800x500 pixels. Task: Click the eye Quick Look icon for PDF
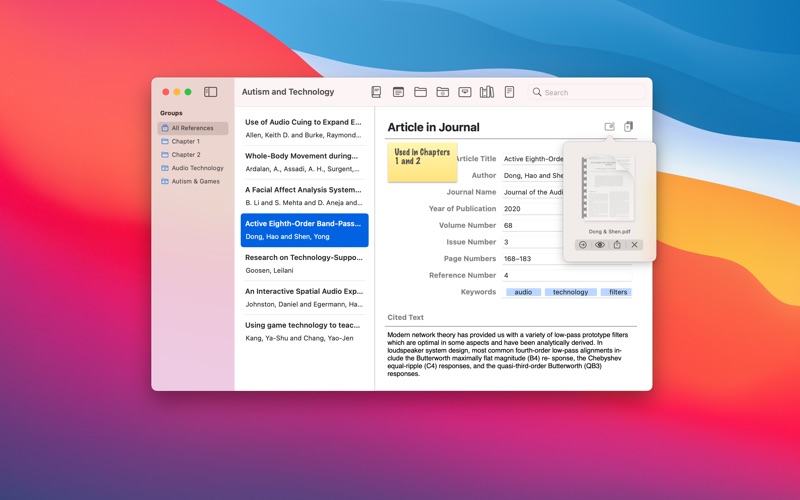tap(600, 245)
